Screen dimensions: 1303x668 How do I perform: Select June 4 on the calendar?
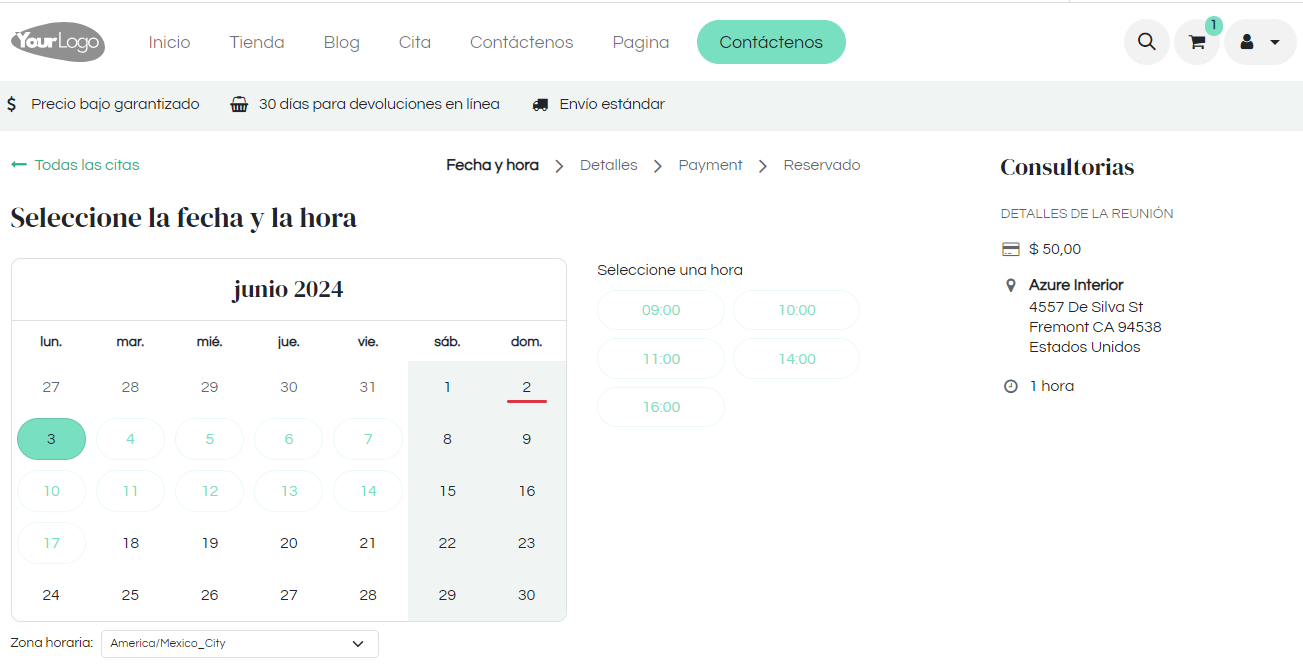click(x=130, y=439)
